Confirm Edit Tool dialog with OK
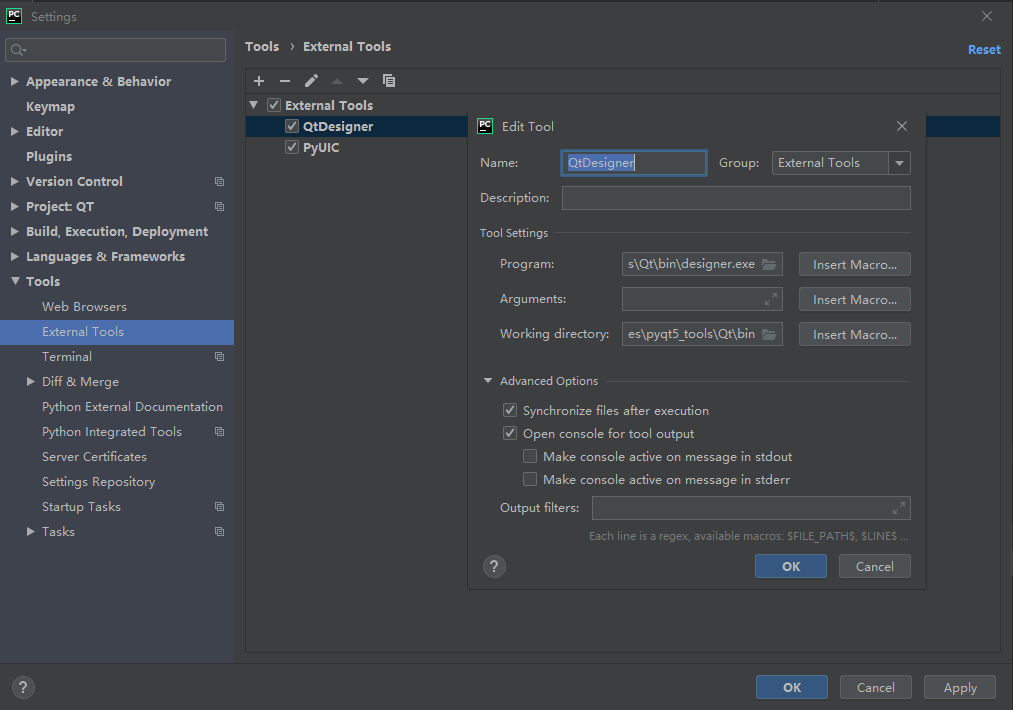Screen dimensions: 1013x710 (791, 567)
